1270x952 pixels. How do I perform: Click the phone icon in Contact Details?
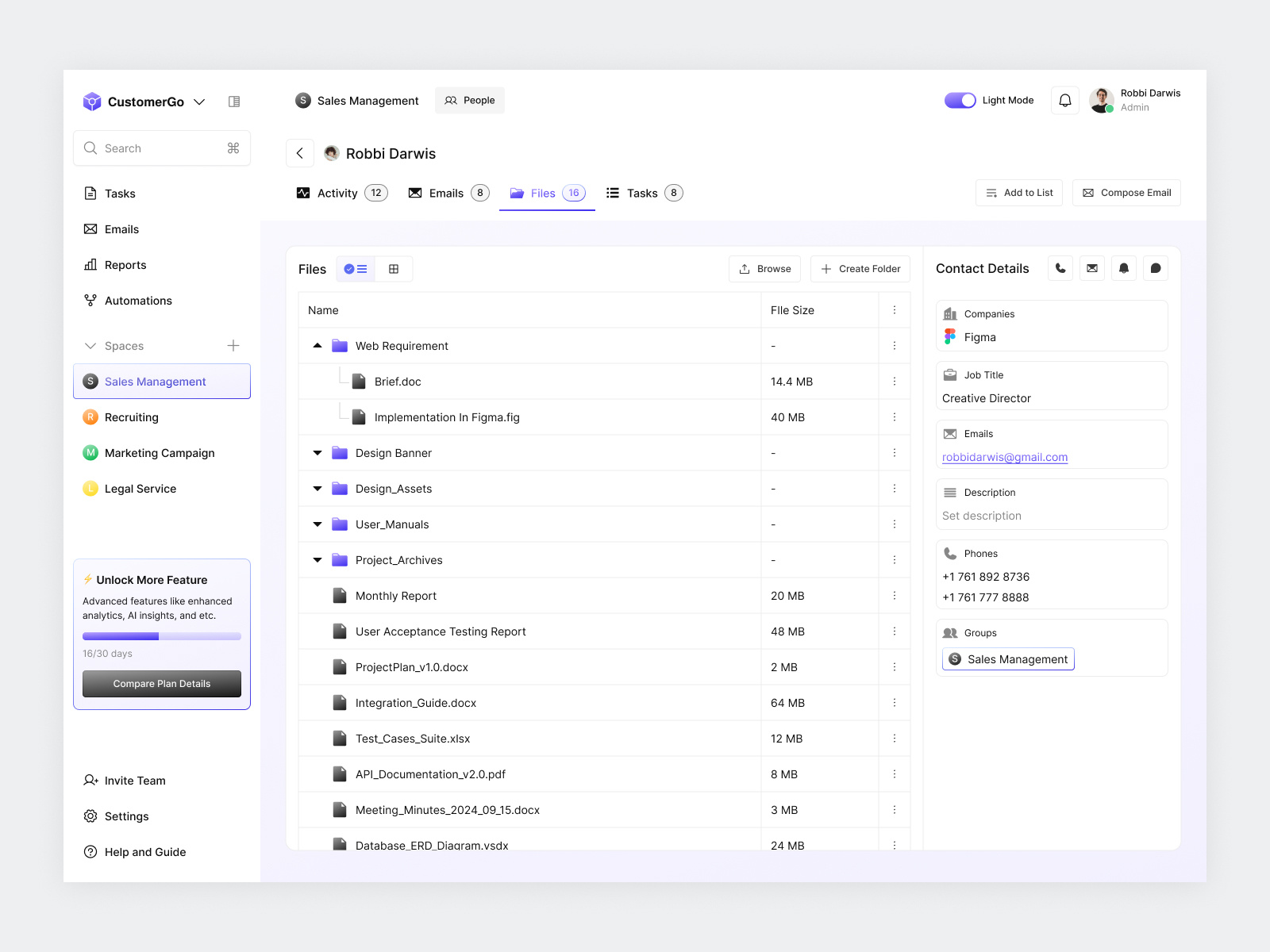click(x=1060, y=268)
